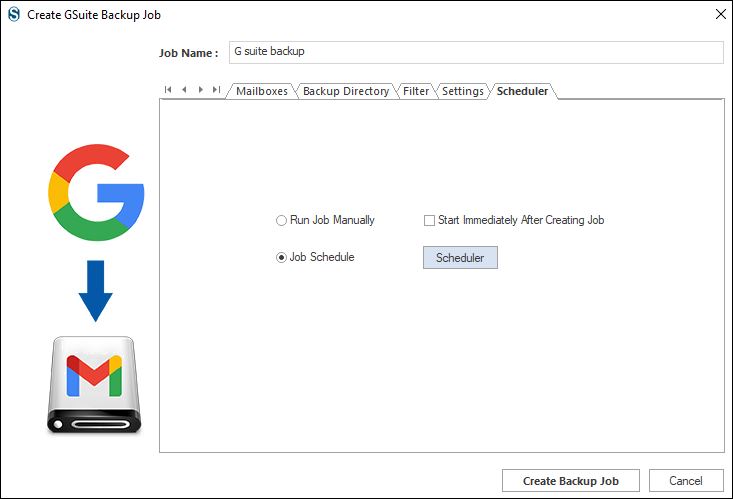Click Create Backup Job button
The height and width of the screenshot is (499, 733).
tap(571, 481)
